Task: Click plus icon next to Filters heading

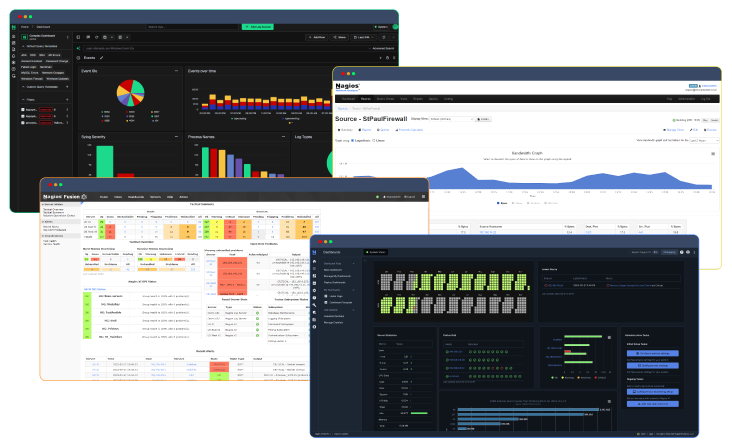Action: [67, 100]
